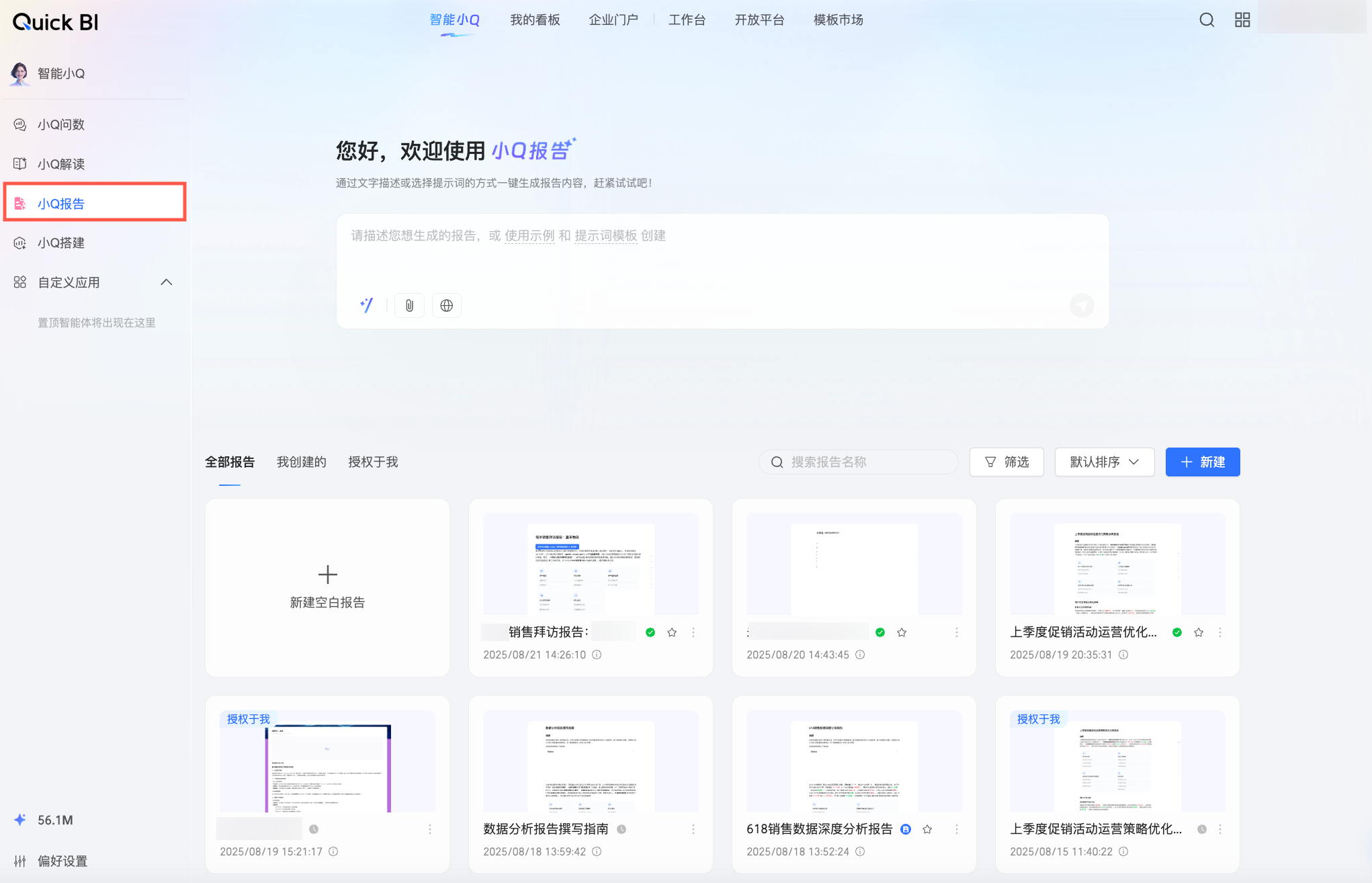Open more menu on 618销售数据深度分析报告 card
The width and height of the screenshot is (1372, 883).
pyautogui.click(x=957, y=829)
